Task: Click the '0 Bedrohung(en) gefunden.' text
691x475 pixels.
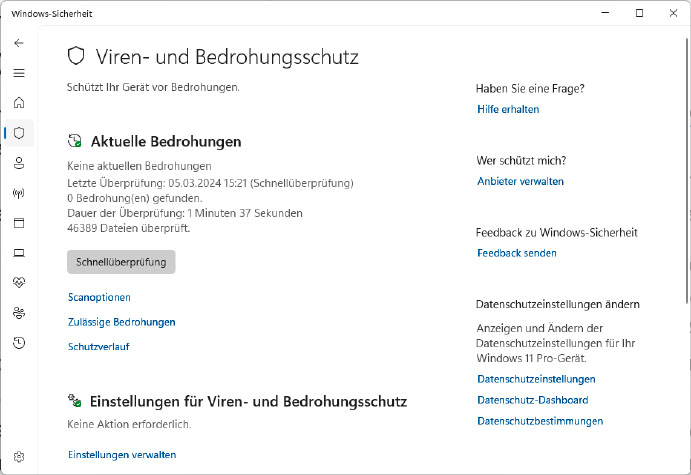Action: [x=135, y=198]
